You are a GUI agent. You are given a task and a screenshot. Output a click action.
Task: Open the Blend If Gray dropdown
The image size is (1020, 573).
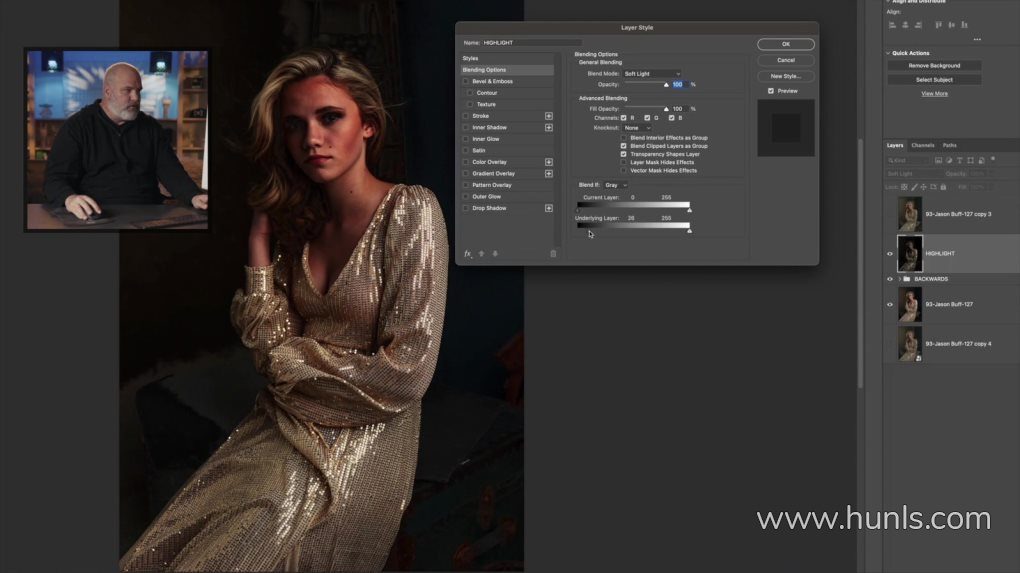(616, 185)
